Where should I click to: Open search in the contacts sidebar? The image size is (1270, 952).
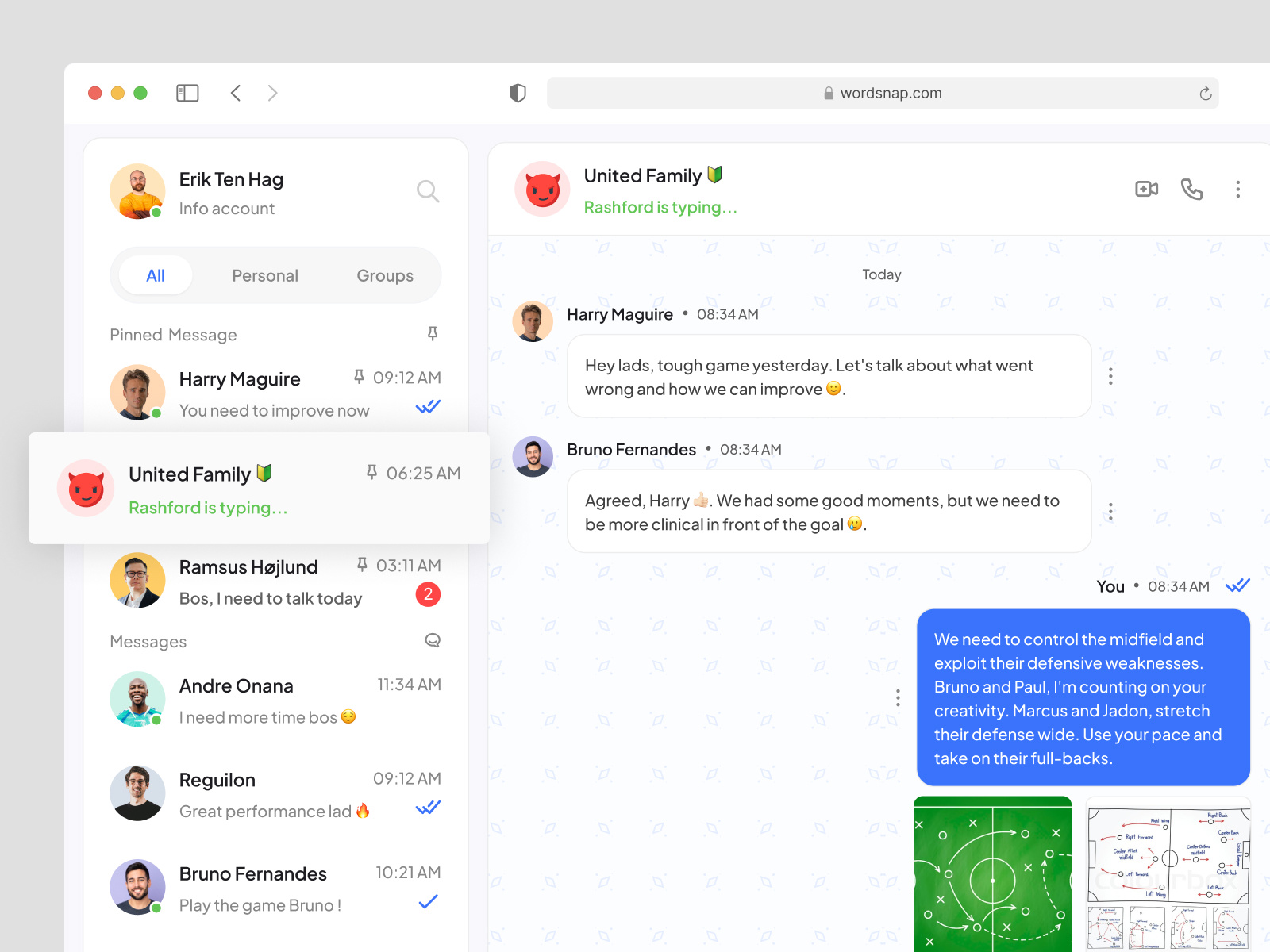(428, 190)
